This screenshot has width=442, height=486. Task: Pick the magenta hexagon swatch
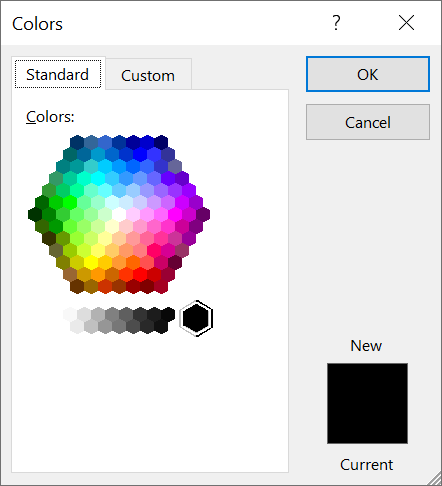pos(175,214)
